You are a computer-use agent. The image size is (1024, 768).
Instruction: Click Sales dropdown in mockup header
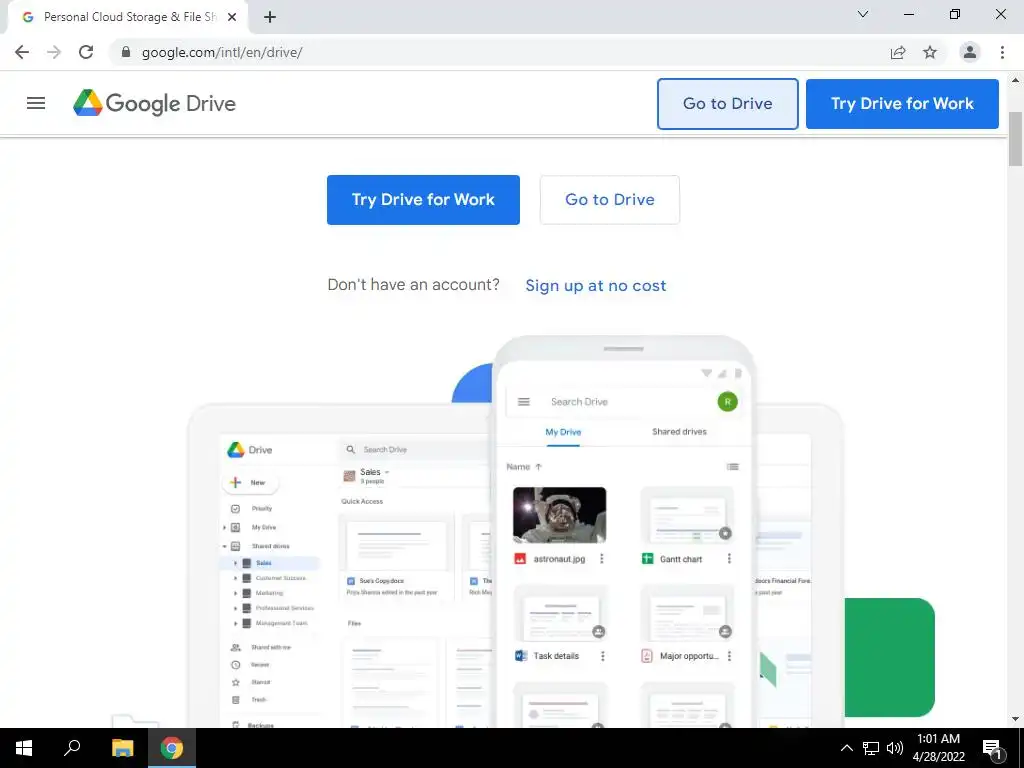(387, 472)
